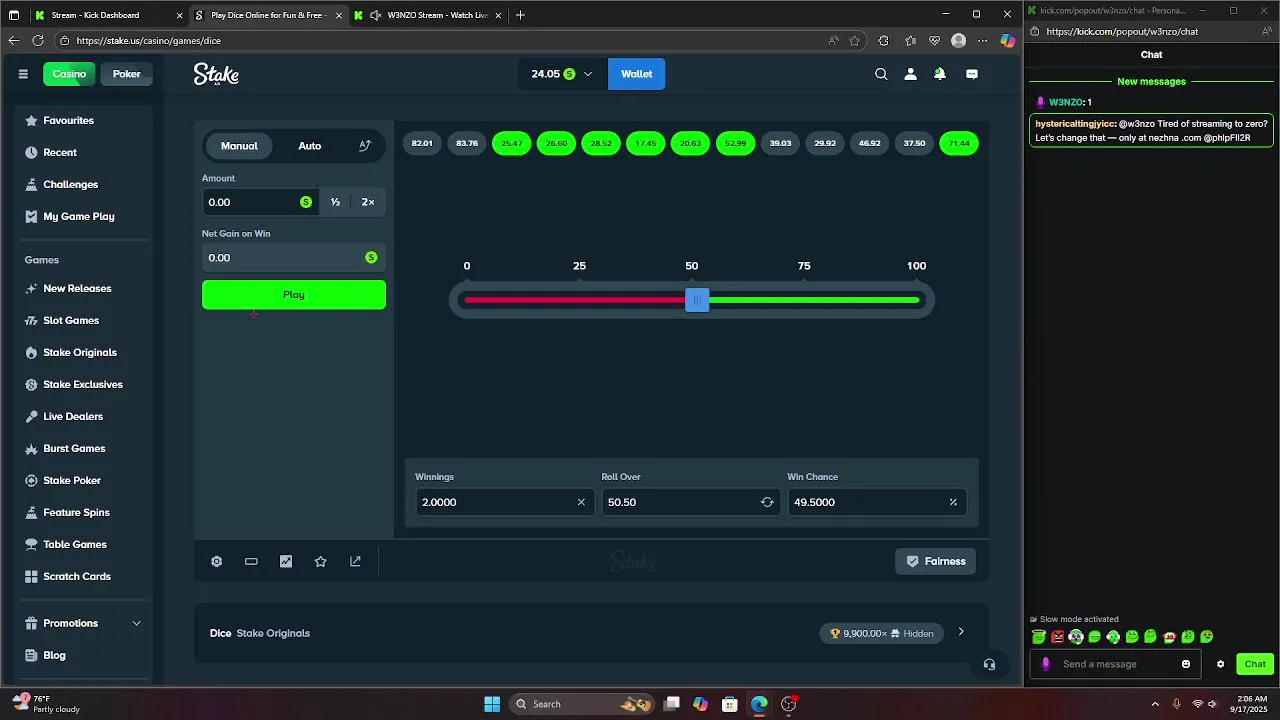The image size is (1280, 720).
Task: Open the browser tab actions menu
Action: point(14,15)
